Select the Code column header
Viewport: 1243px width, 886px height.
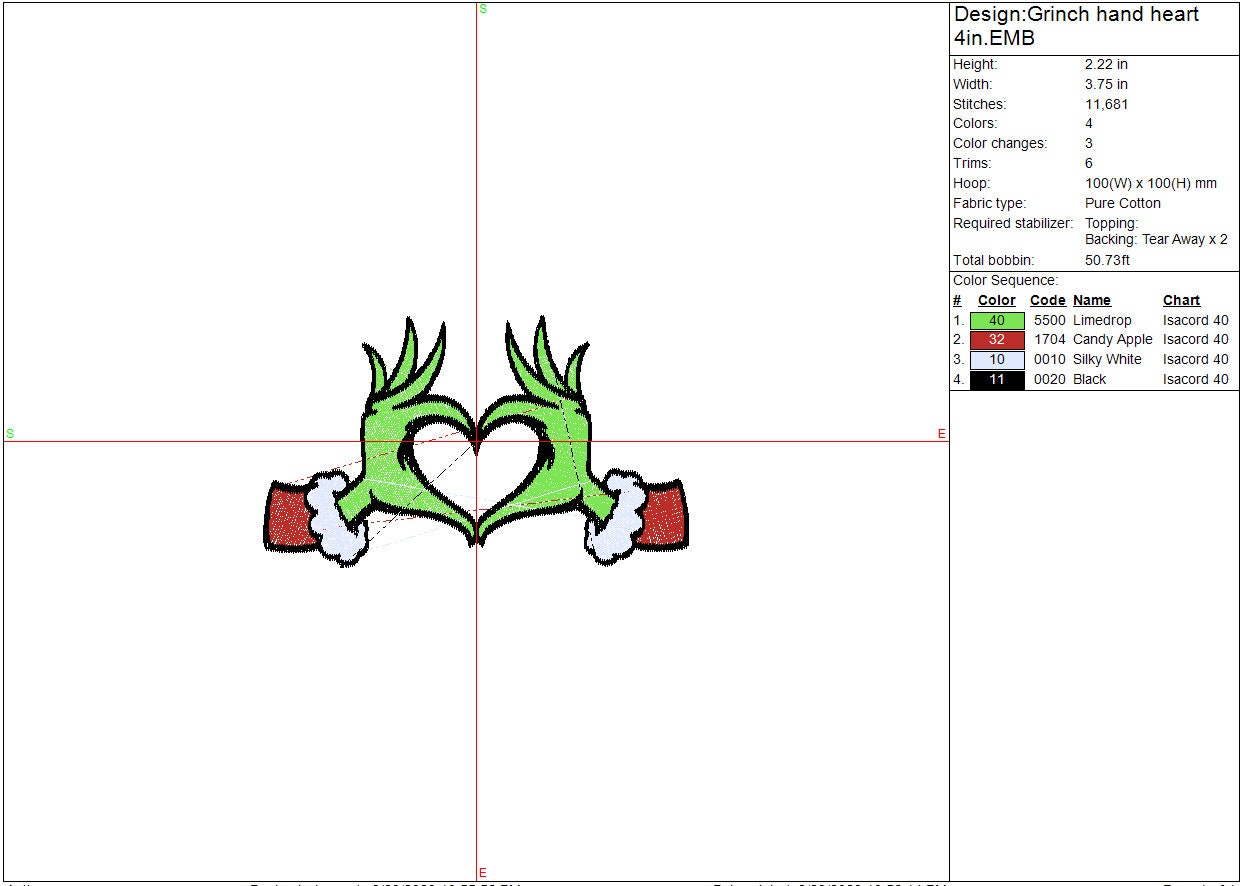(x=1047, y=300)
